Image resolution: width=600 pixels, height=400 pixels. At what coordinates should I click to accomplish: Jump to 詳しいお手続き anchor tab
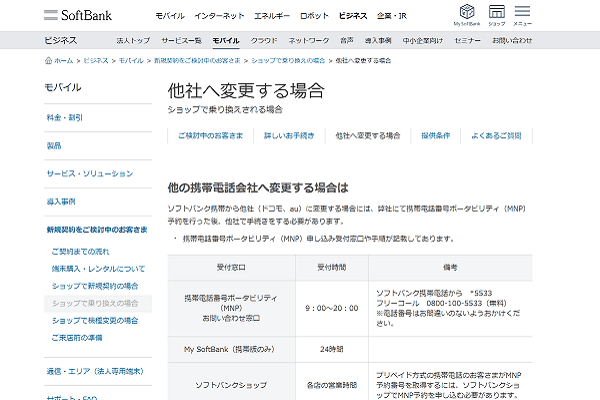point(289,136)
